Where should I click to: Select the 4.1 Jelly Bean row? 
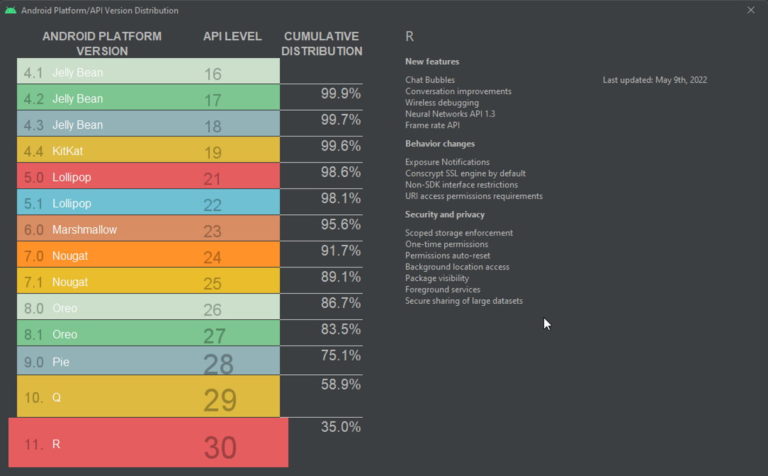click(148, 72)
